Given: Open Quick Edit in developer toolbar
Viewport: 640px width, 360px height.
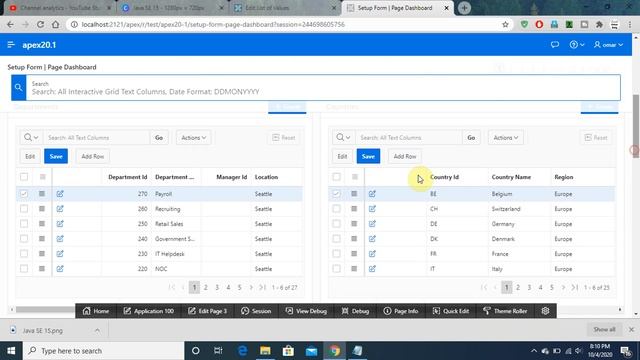Looking at the screenshot, I should click(451, 311).
